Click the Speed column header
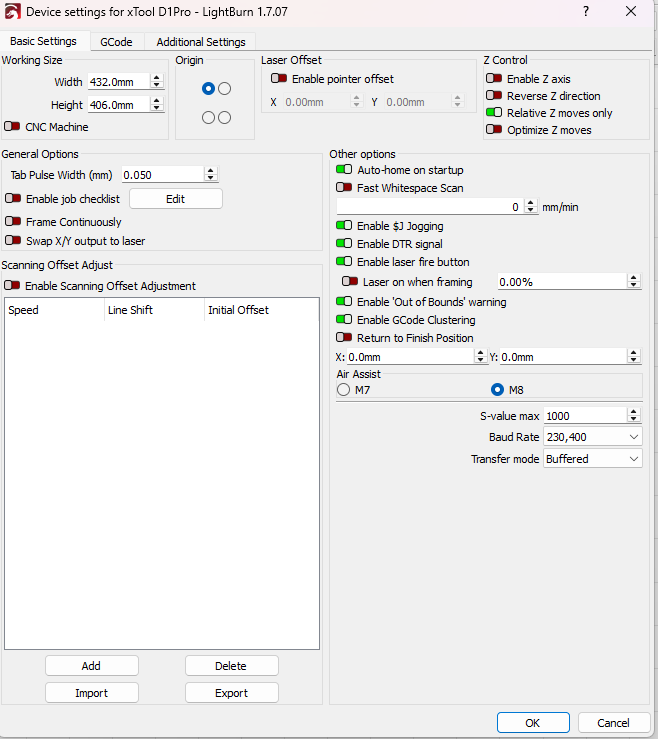 tap(54, 310)
